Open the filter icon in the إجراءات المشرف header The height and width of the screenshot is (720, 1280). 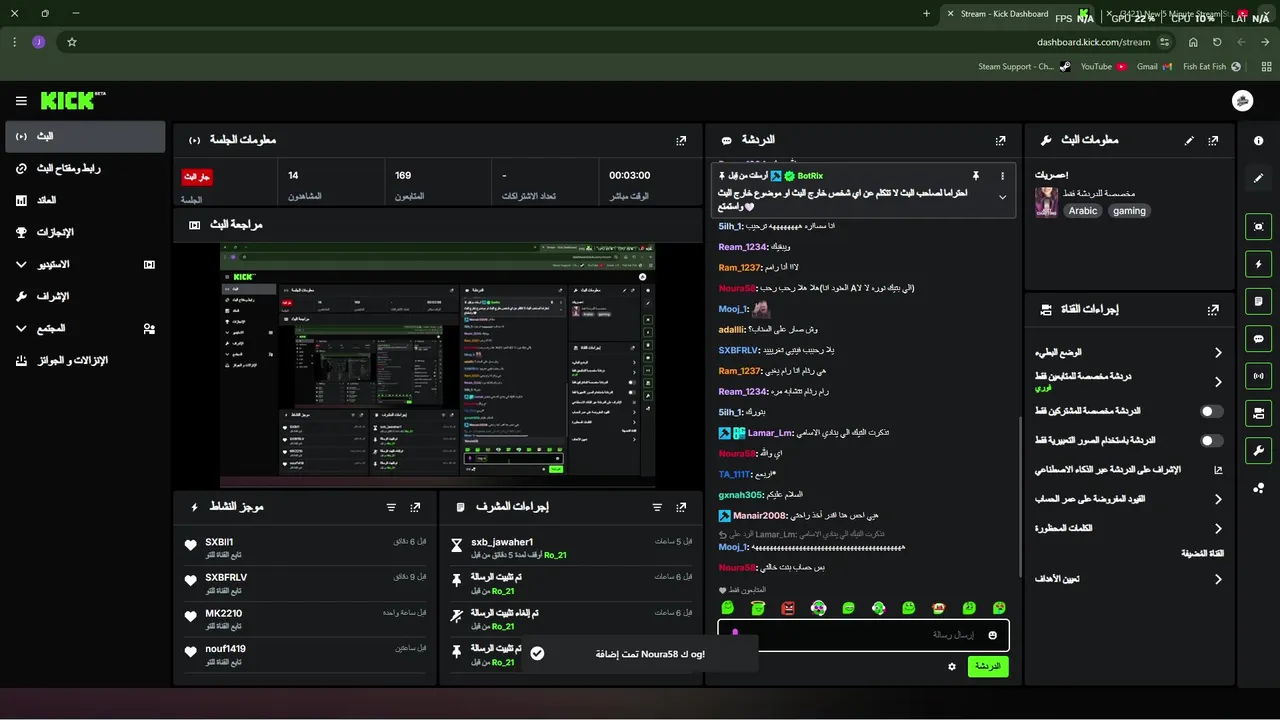657,508
